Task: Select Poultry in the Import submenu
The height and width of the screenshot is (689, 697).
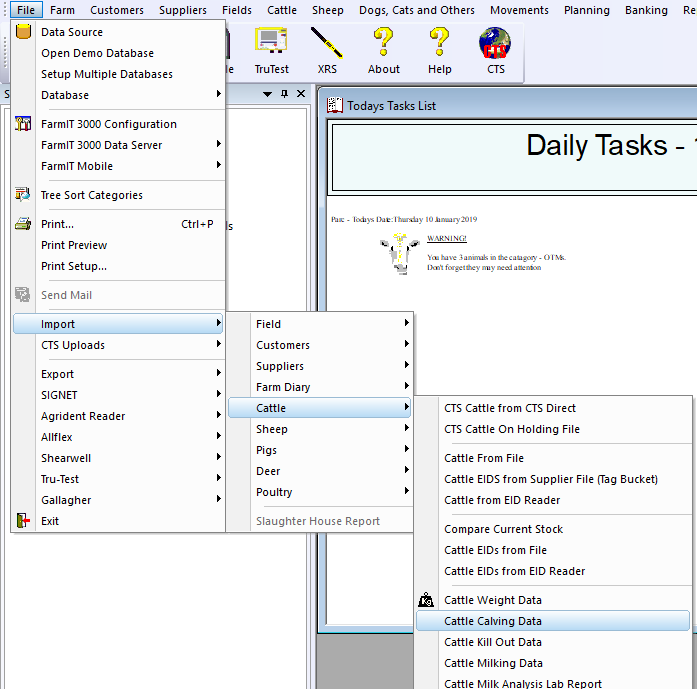Action: [320, 492]
